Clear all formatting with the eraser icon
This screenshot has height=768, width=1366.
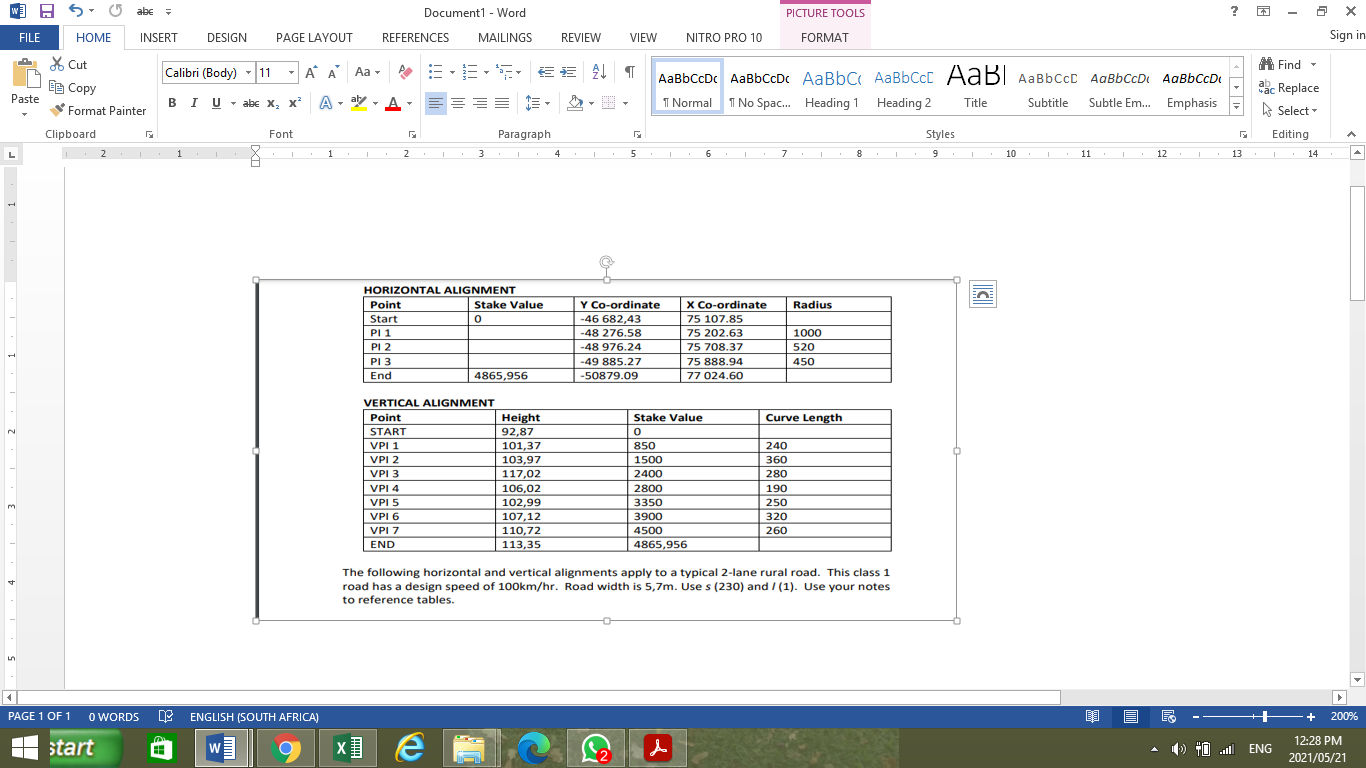click(405, 72)
